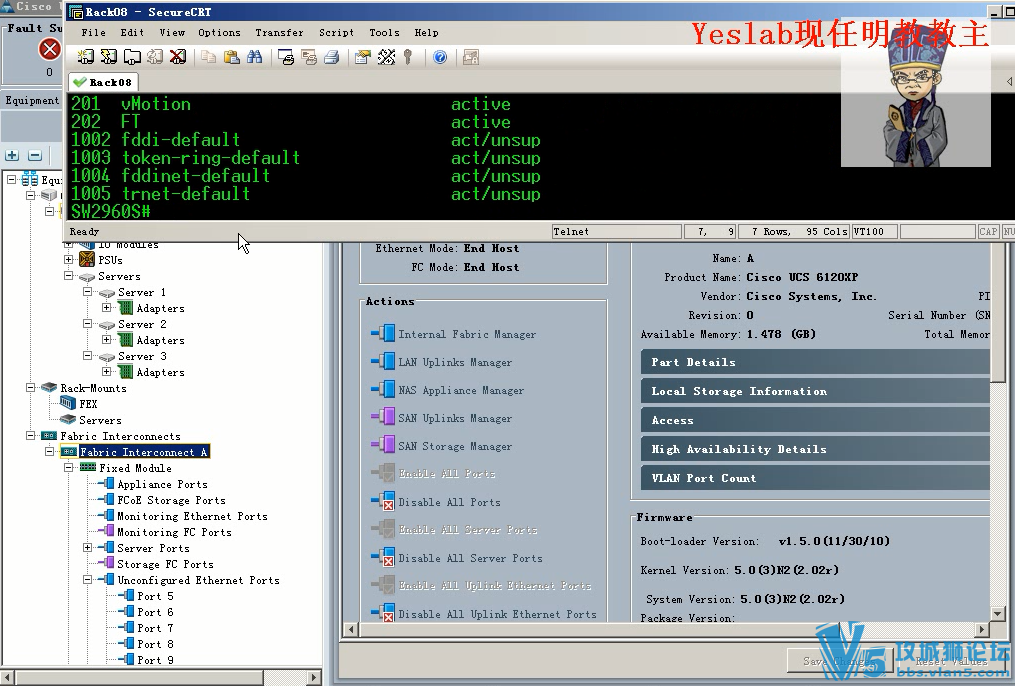Screen dimensions: 1015x686
Task: Open the Script menu
Action: [x=336, y=32]
